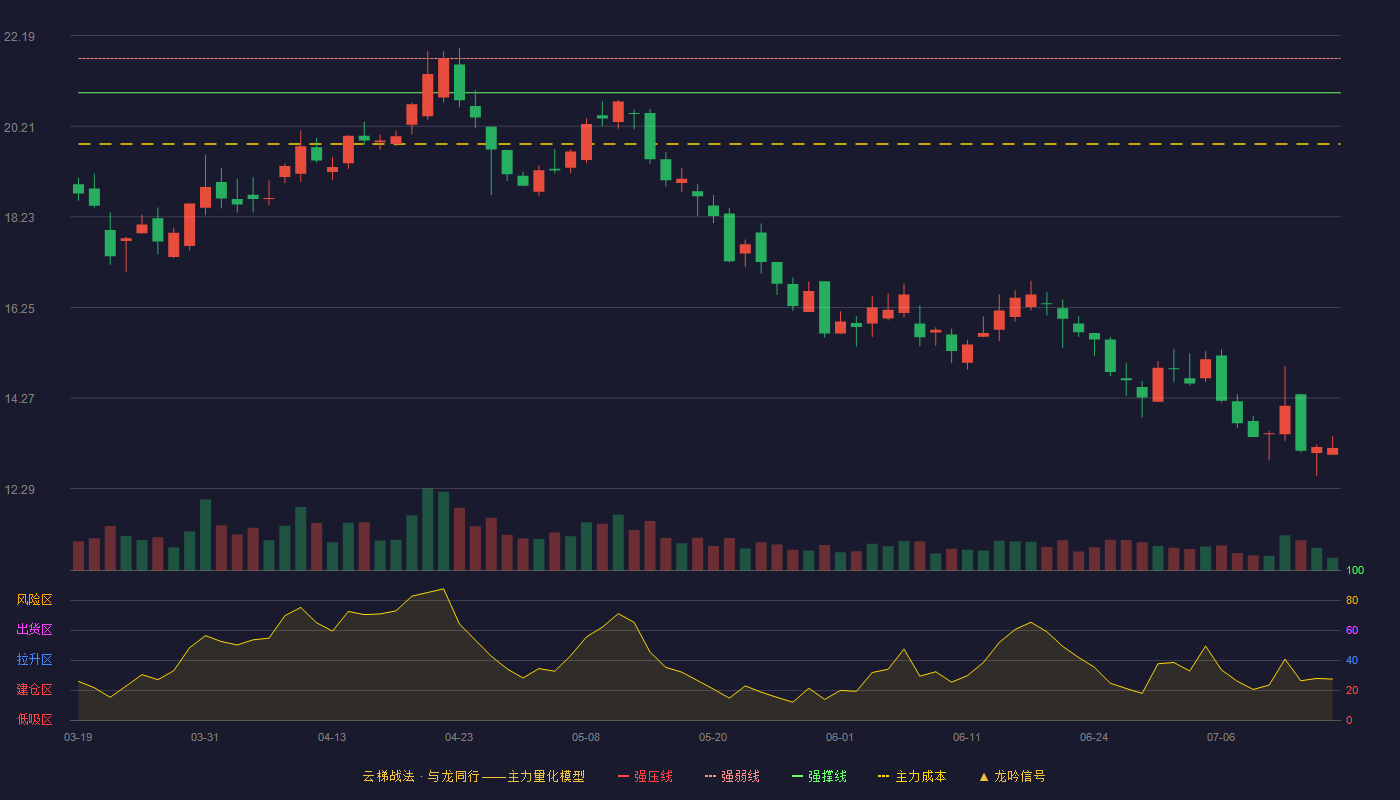Click the green dash icon beside 强撑线
1400x800 pixels.
[x=797, y=776]
